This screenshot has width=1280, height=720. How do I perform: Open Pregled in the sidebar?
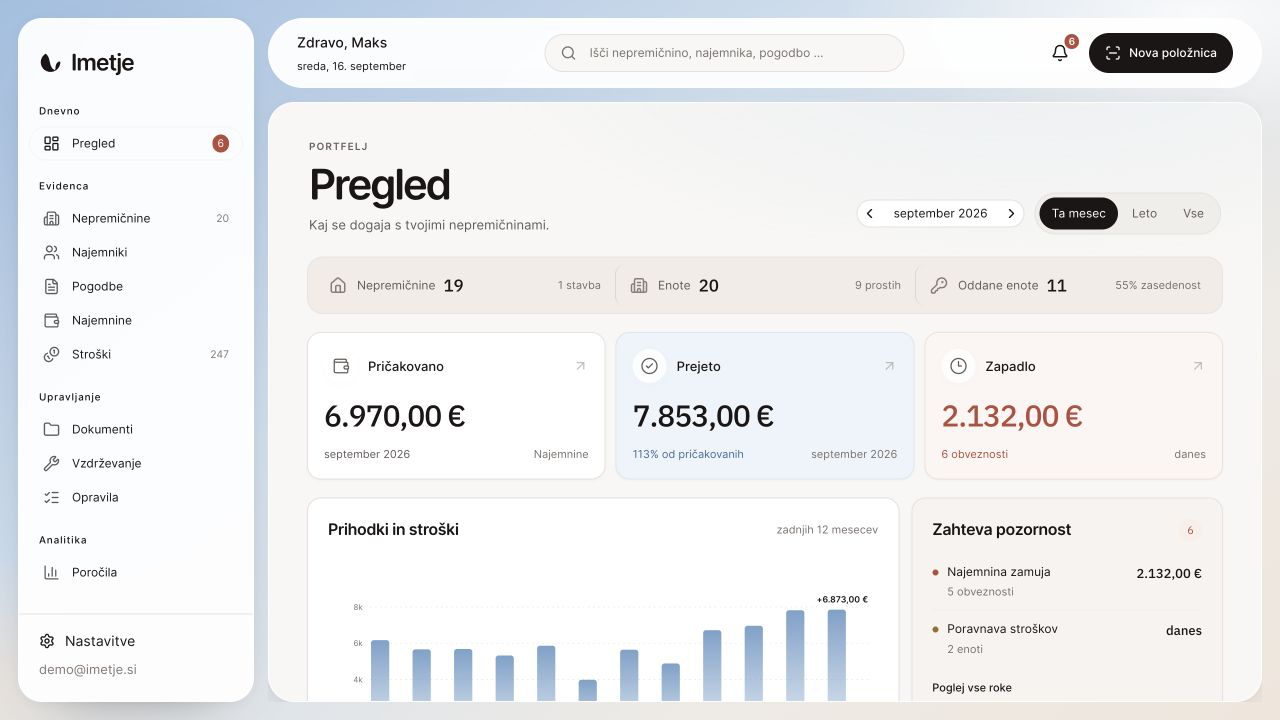tap(136, 143)
